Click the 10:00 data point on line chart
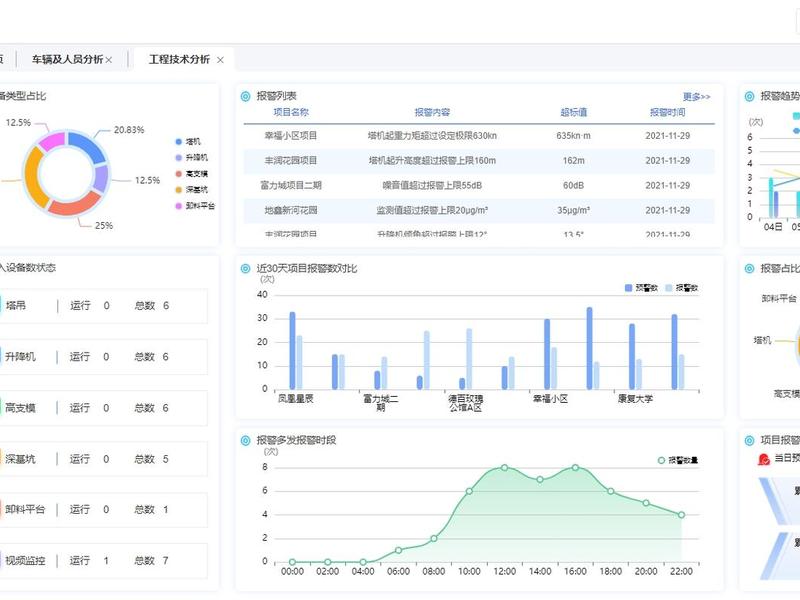 [x=469, y=491]
